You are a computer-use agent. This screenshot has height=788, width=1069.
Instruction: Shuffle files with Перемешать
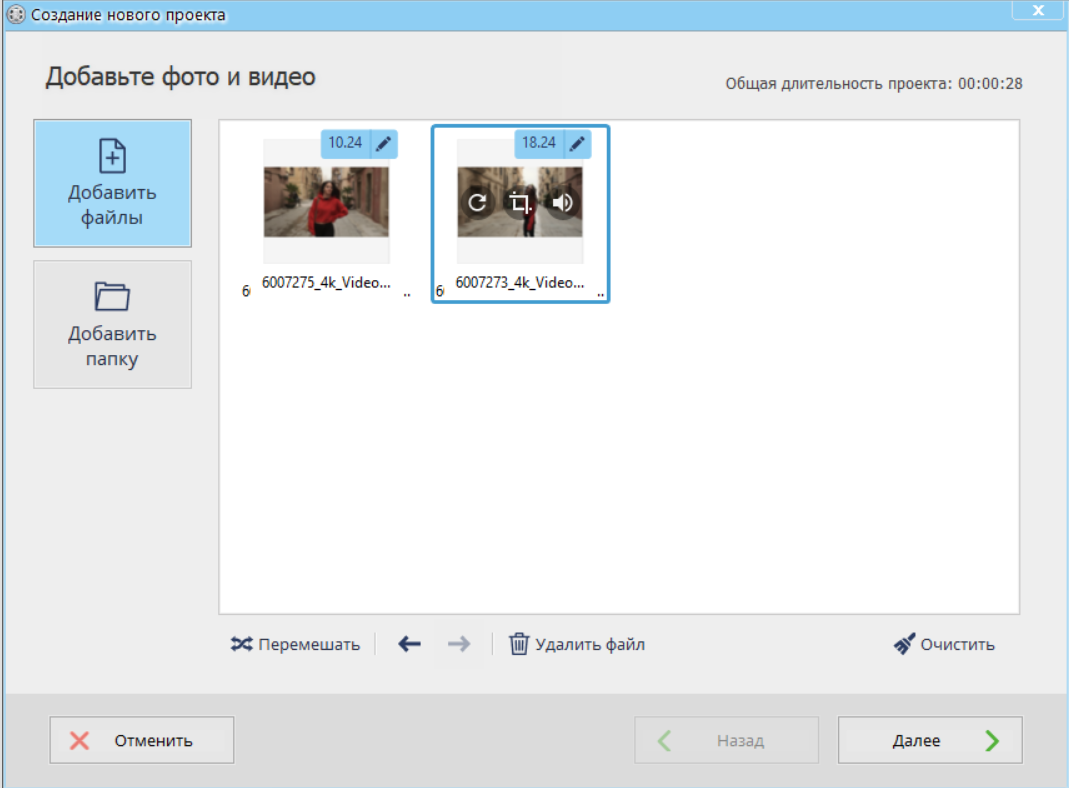(295, 644)
